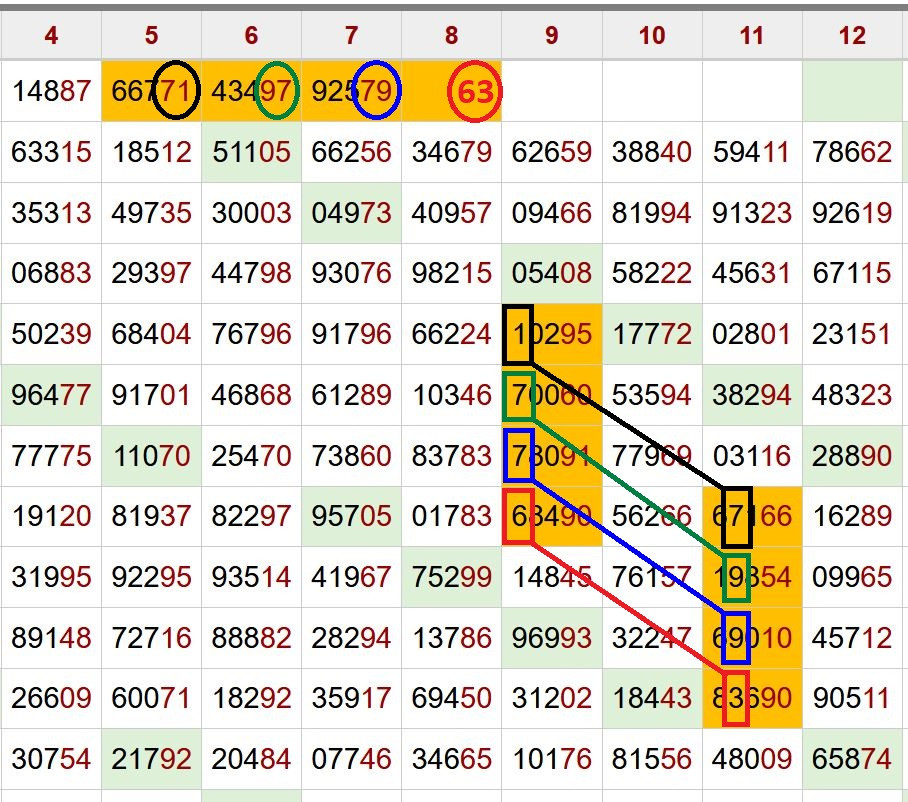The image size is (908, 802).
Task: Choose the cell reading 30003
Action: point(251,213)
